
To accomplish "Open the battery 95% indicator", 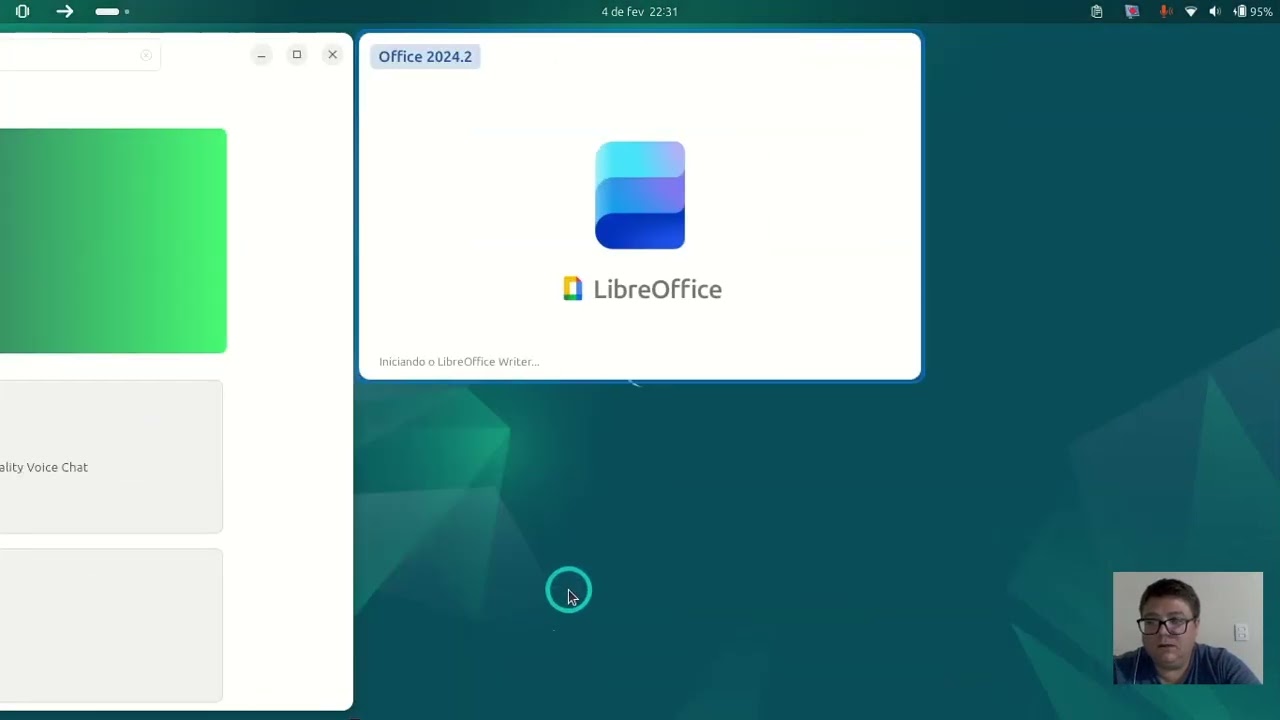I will [x=1253, y=11].
